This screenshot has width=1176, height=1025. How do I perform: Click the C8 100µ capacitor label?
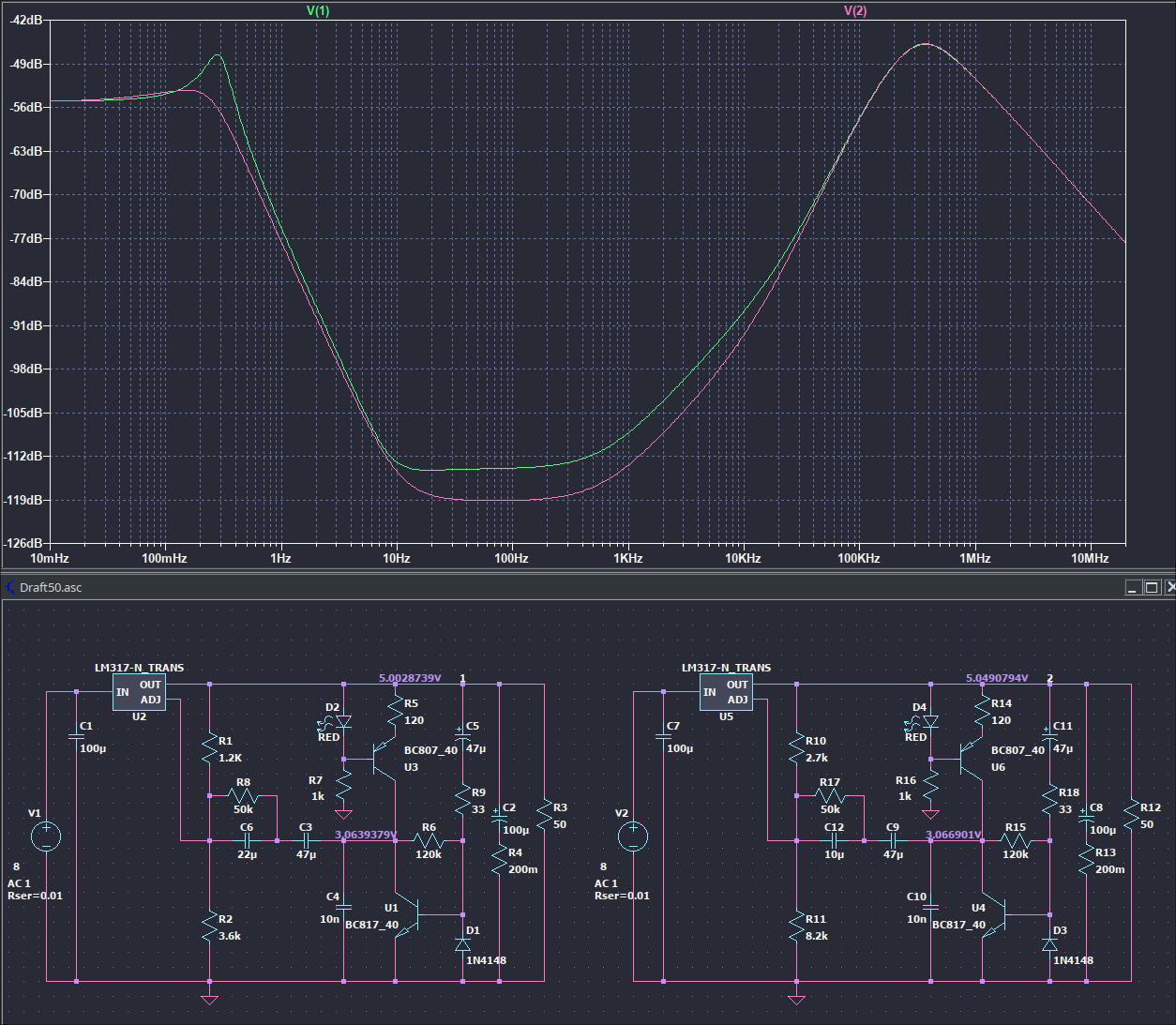pos(1096,807)
